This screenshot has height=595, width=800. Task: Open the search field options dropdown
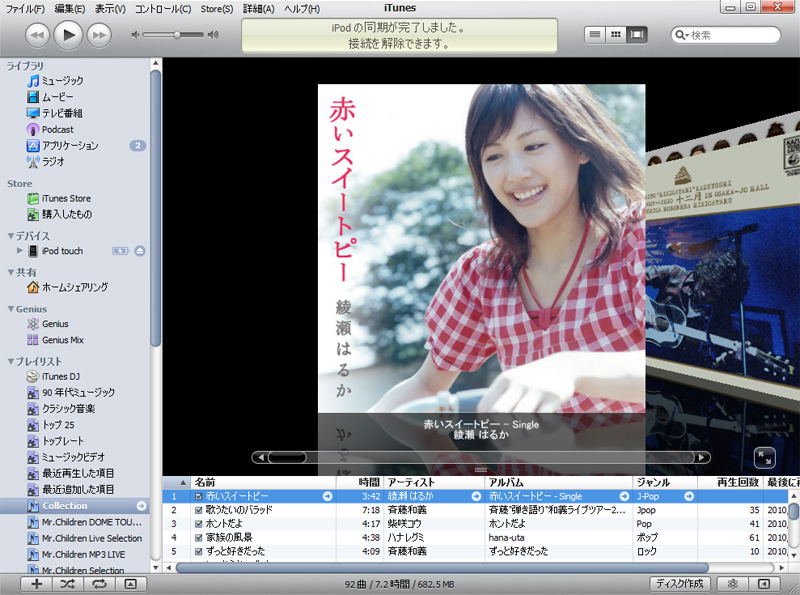[x=682, y=35]
